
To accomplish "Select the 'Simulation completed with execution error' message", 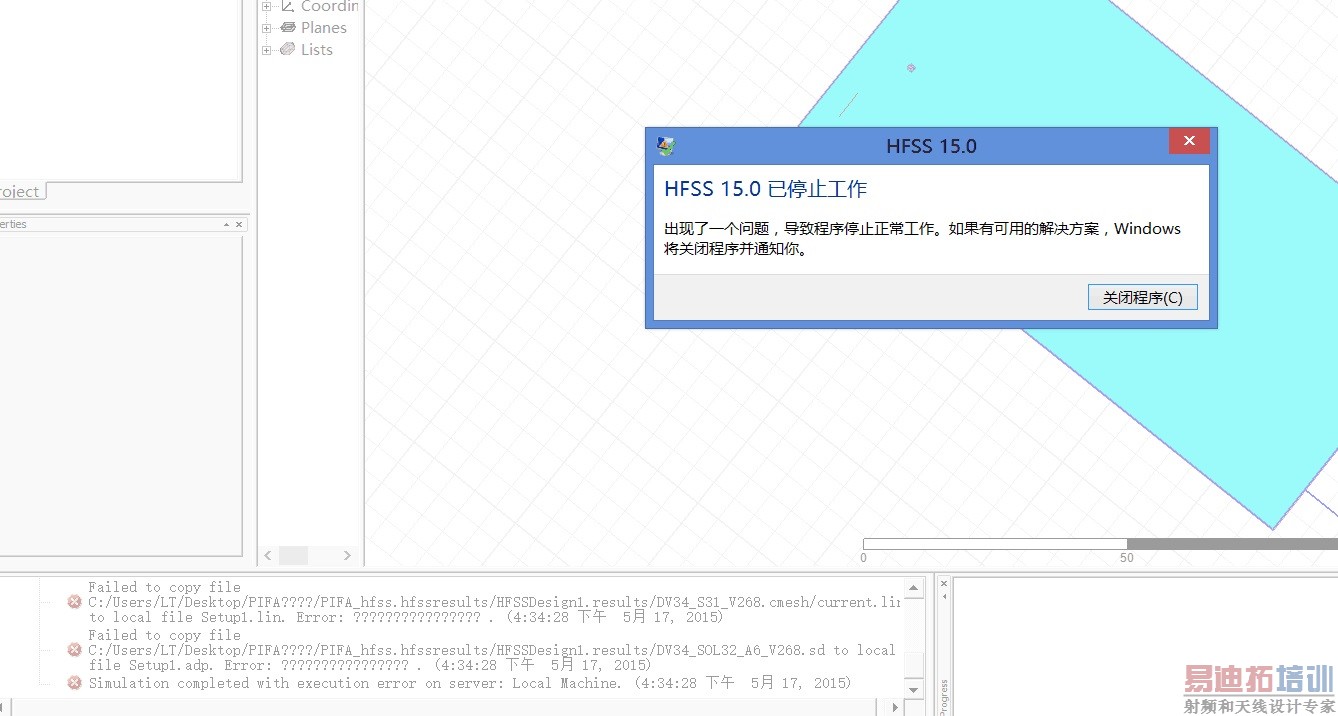I will (470, 683).
